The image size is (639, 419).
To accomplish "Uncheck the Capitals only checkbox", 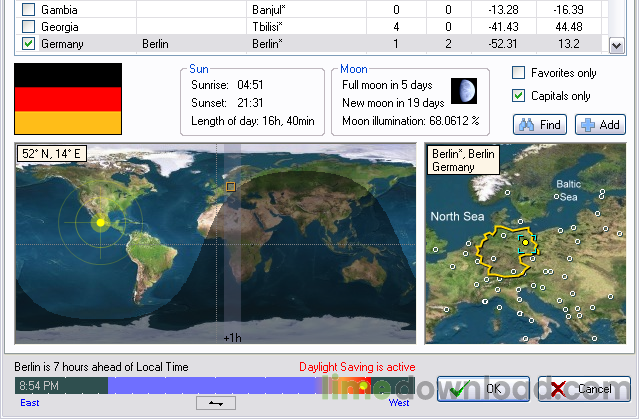I will pyautogui.click(x=519, y=96).
